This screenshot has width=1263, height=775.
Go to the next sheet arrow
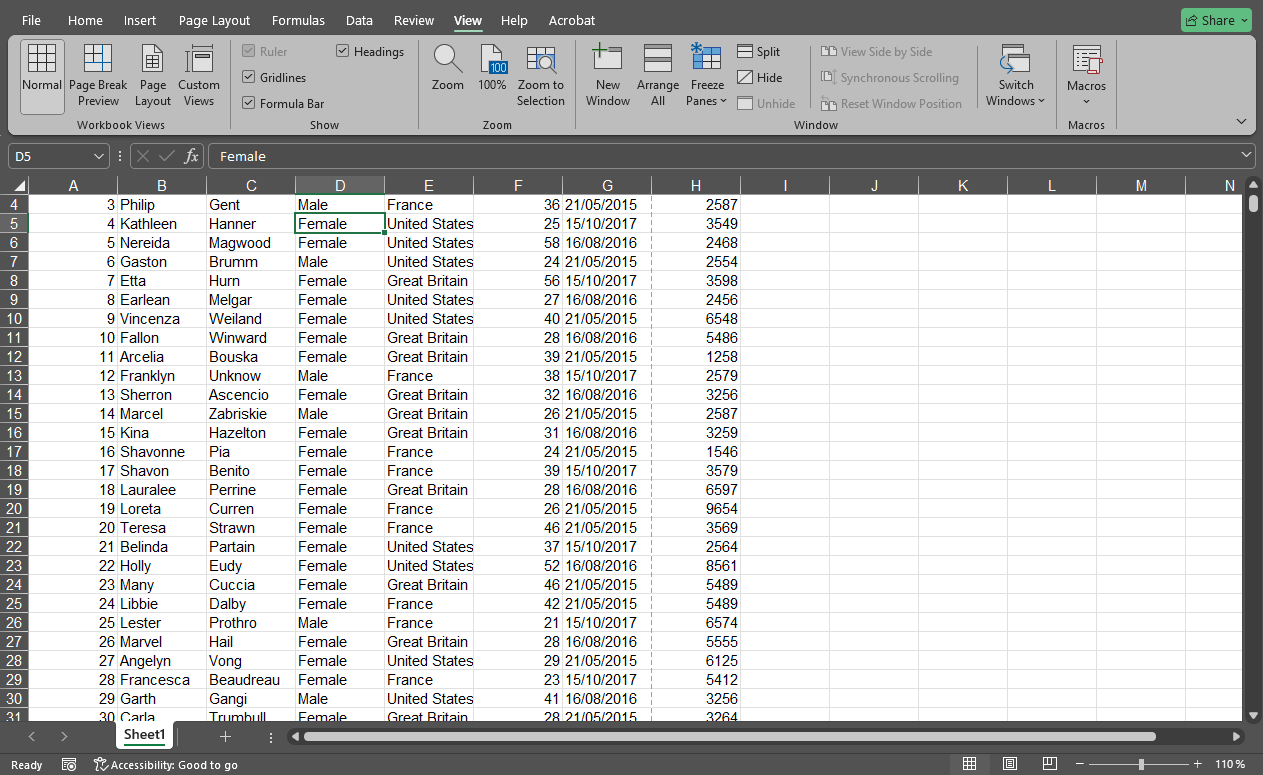(64, 736)
